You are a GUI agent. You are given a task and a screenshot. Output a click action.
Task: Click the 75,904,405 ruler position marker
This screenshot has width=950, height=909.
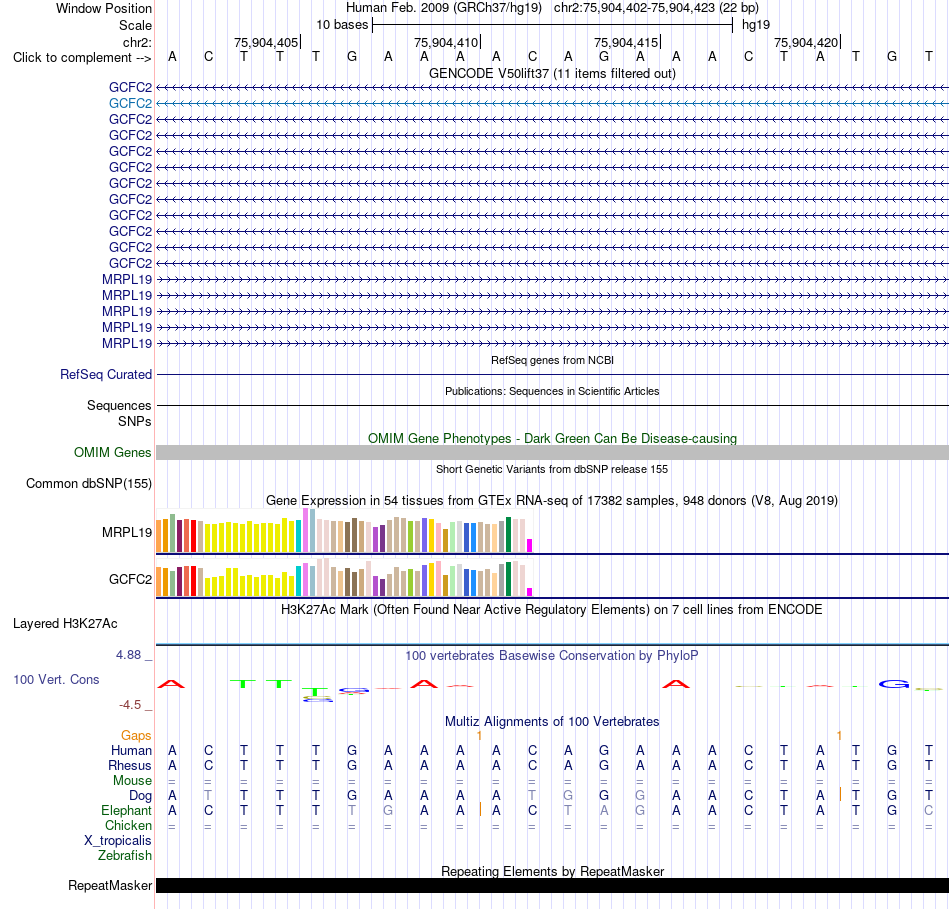point(267,42)
